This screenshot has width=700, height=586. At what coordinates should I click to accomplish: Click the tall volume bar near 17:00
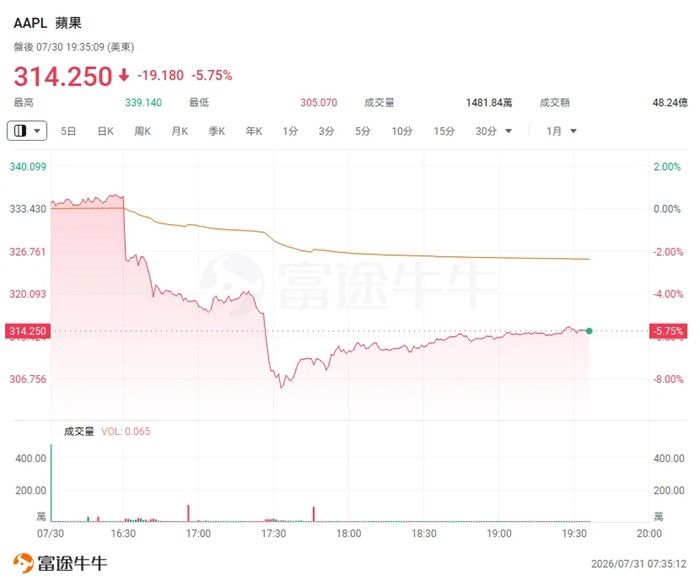pos(188,513)
